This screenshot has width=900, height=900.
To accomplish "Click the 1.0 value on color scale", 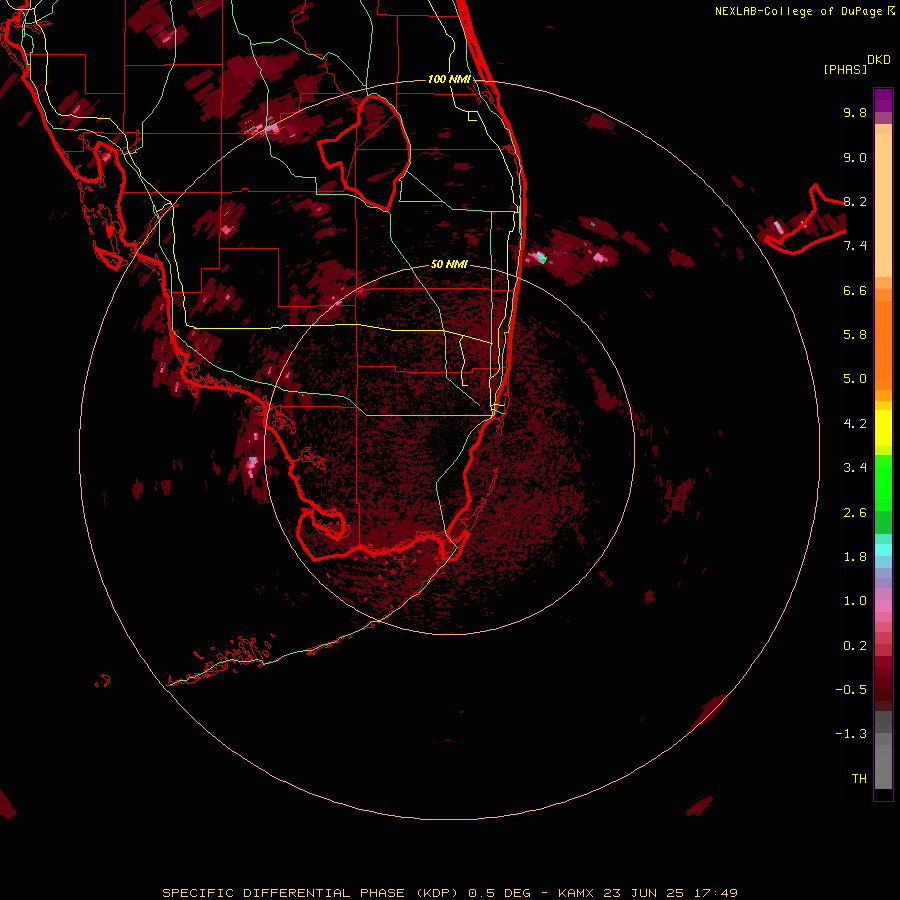I will [855, 601].
